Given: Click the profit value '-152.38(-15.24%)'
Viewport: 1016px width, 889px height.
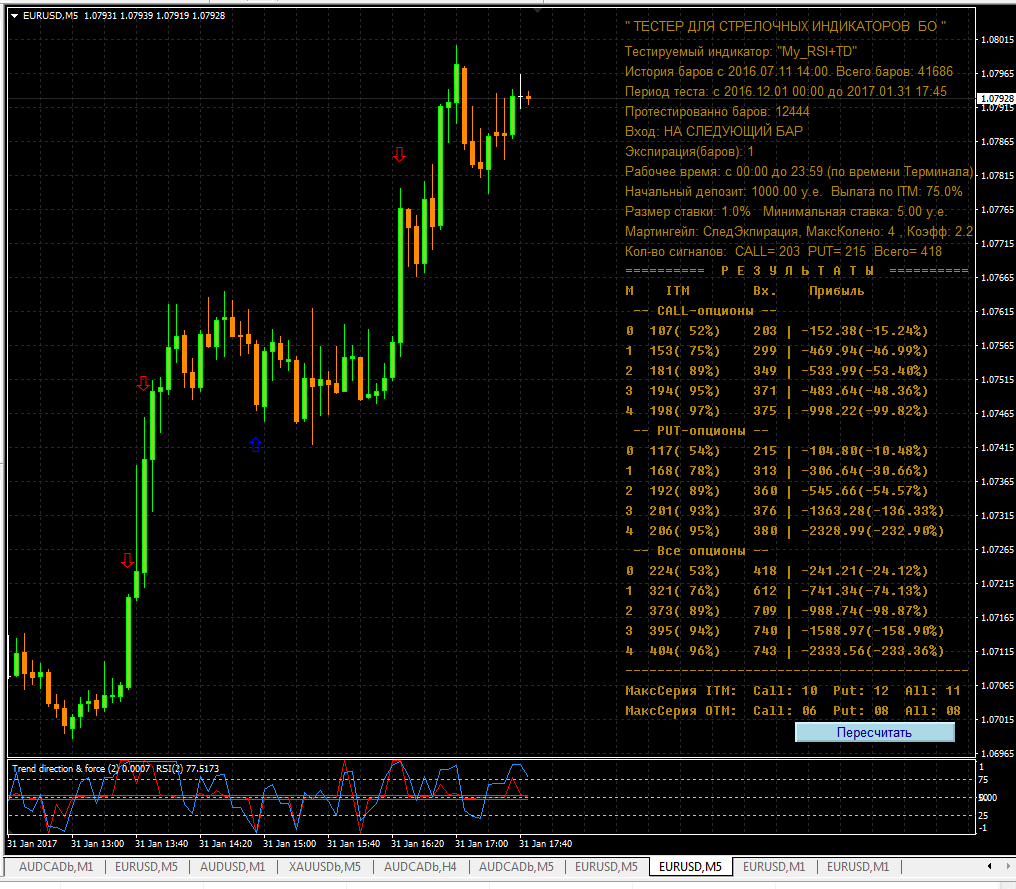Looking at the screenshot, I should [864, 331].
